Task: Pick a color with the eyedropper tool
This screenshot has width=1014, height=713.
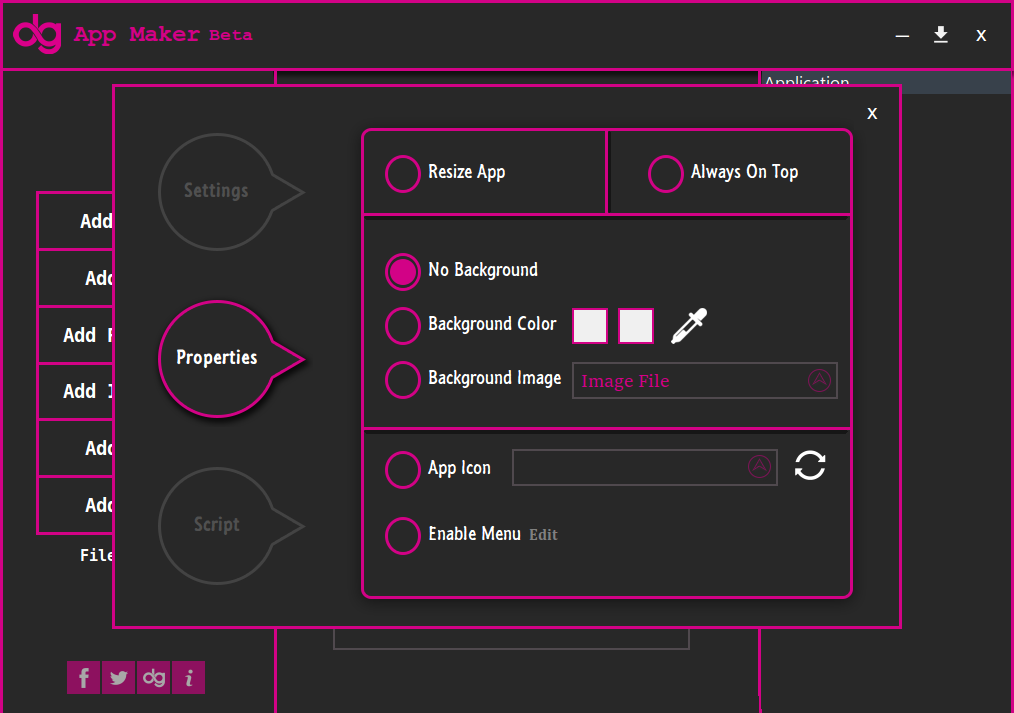Action: pos(689,326)
